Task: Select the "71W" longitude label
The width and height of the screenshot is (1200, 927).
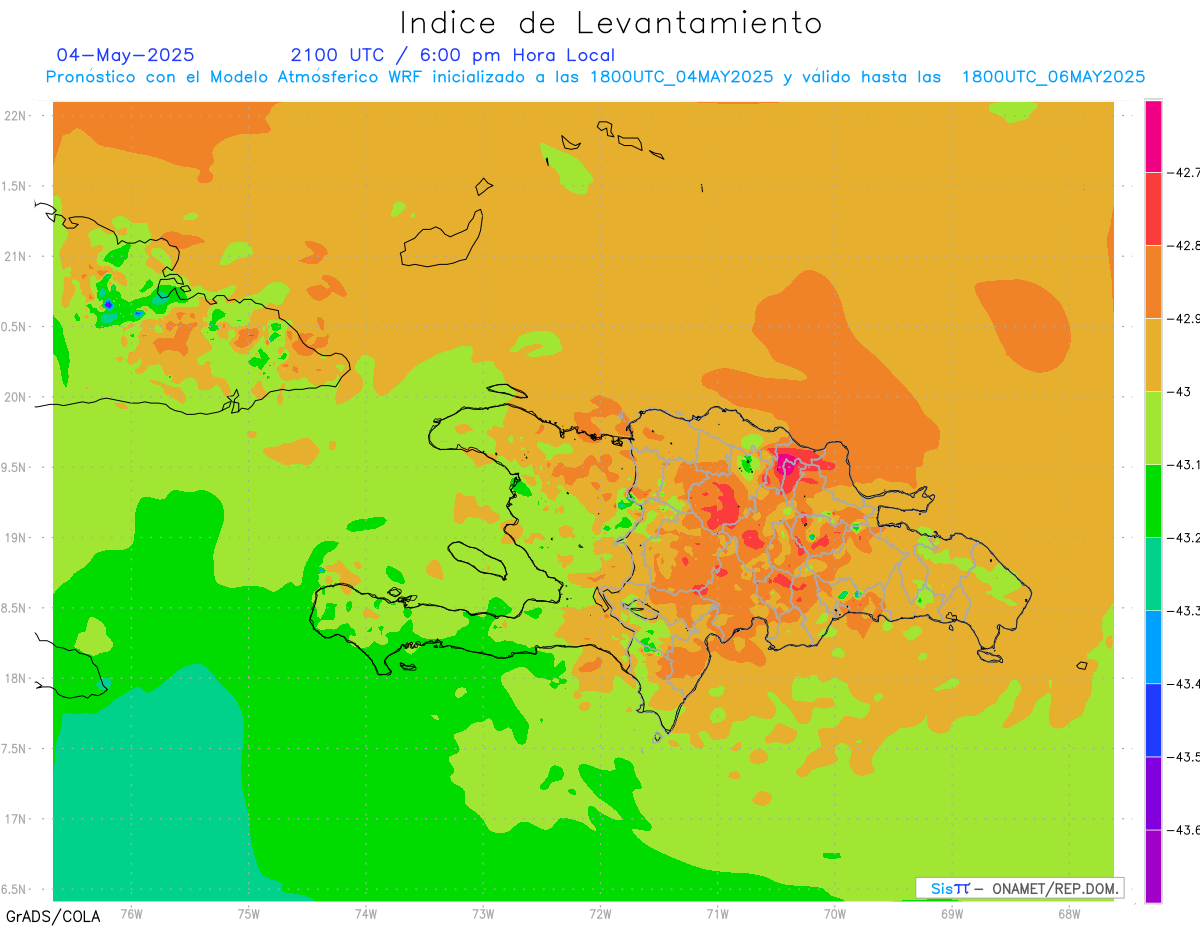Action: tap(717, 913)
